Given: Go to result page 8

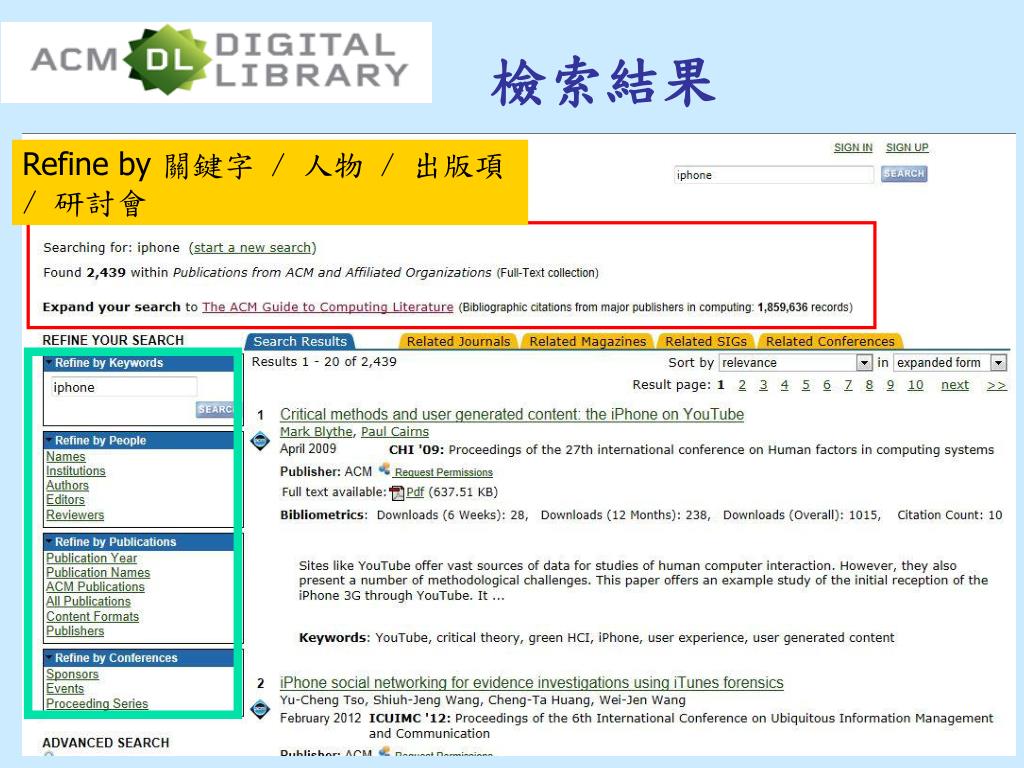Looking at the screenshot, I should (x=869, y=385).
